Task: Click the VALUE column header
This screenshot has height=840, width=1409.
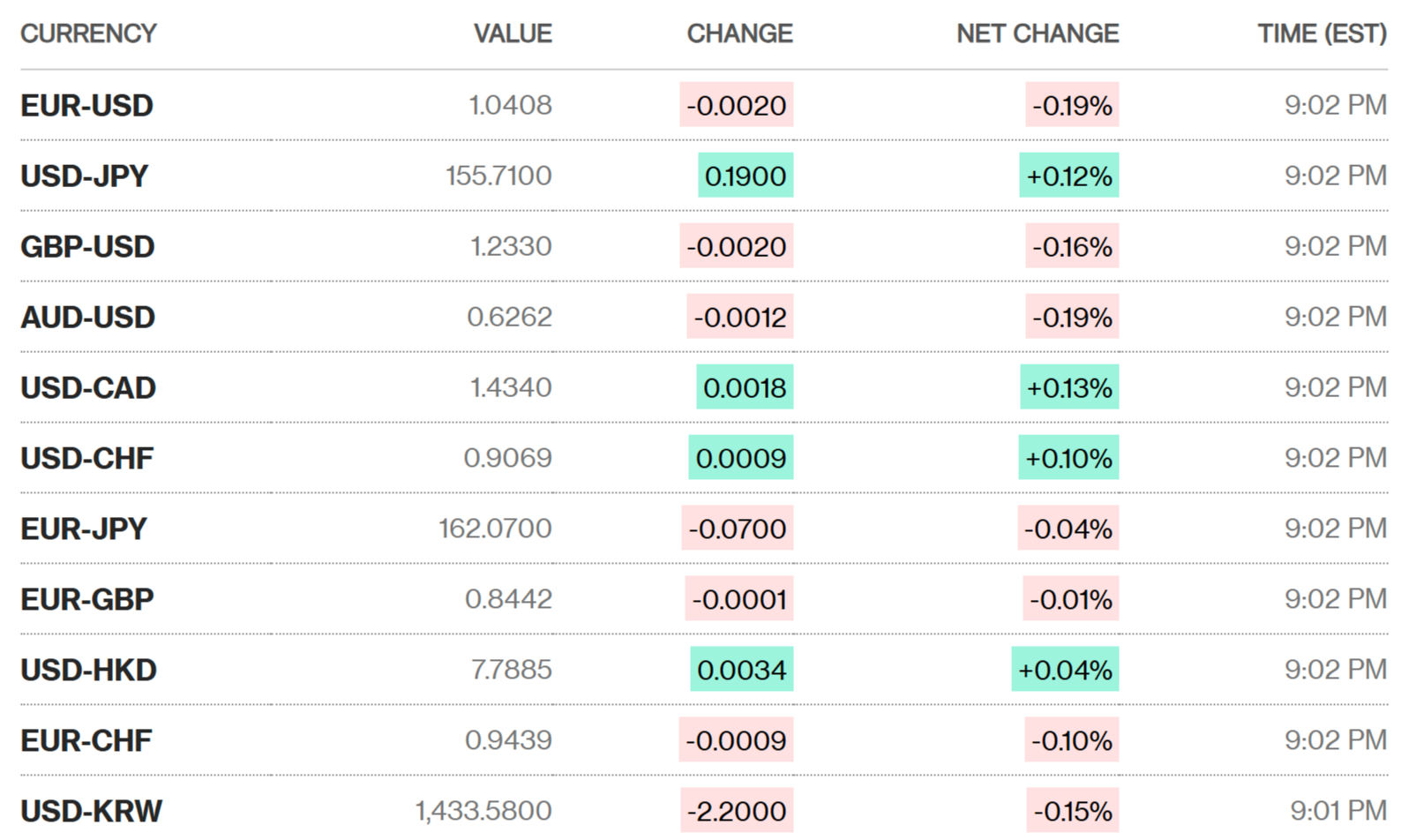Action: tap(513, 34)
